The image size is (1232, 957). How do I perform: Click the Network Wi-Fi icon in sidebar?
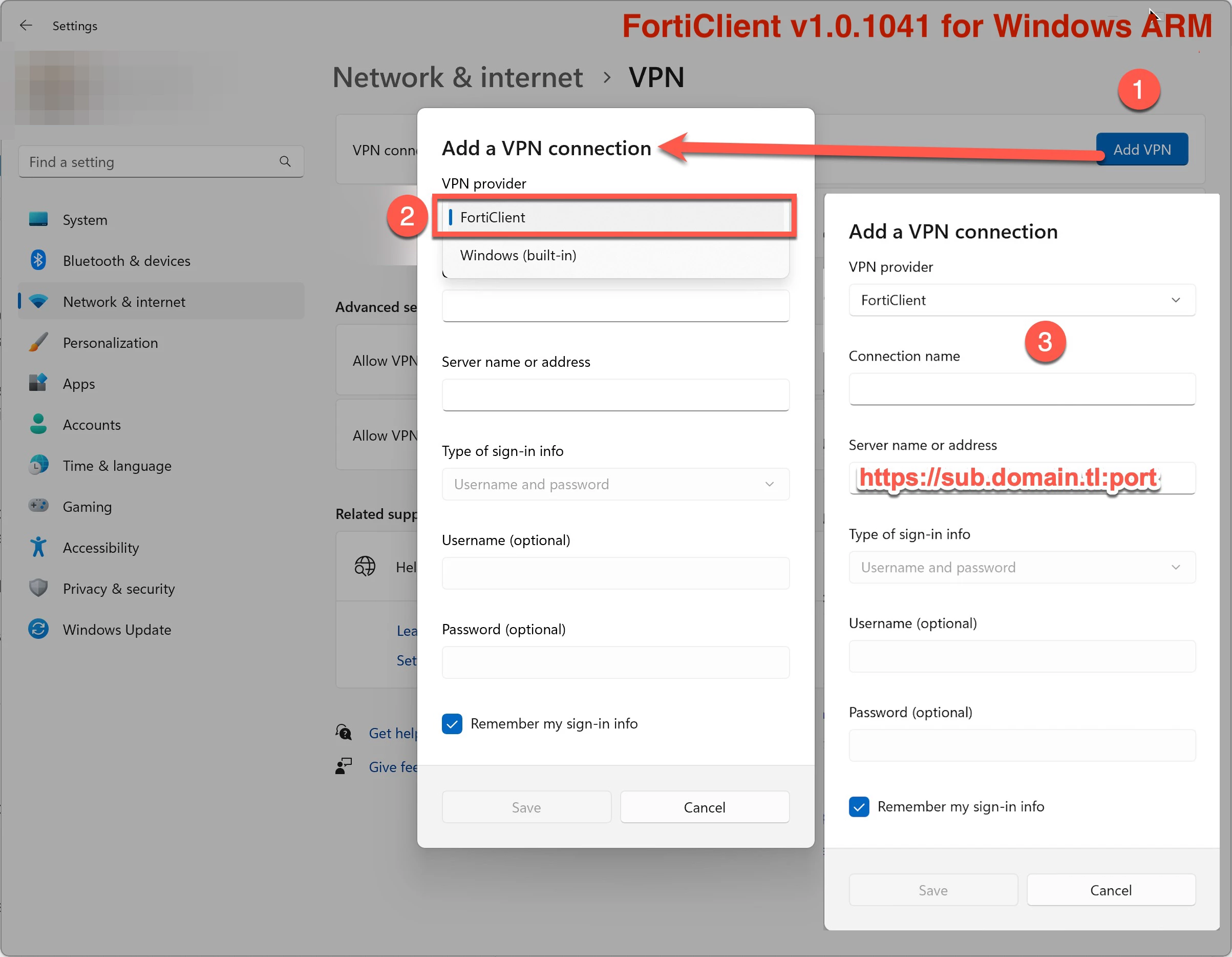[x=38, y=301]
